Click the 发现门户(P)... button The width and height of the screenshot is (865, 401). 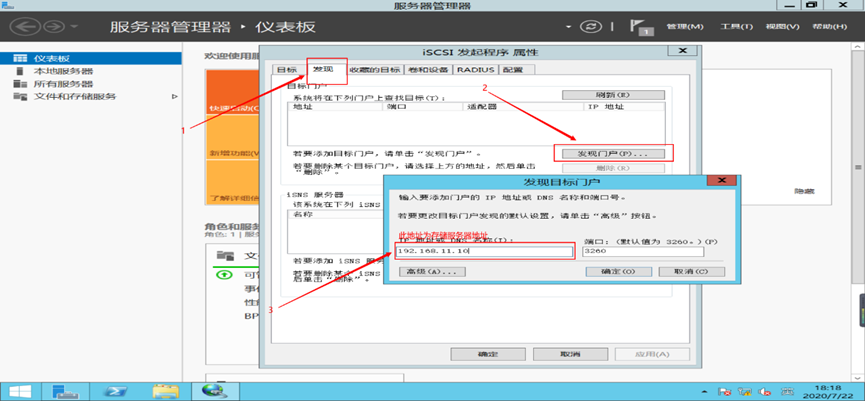[x=613, y=153]
